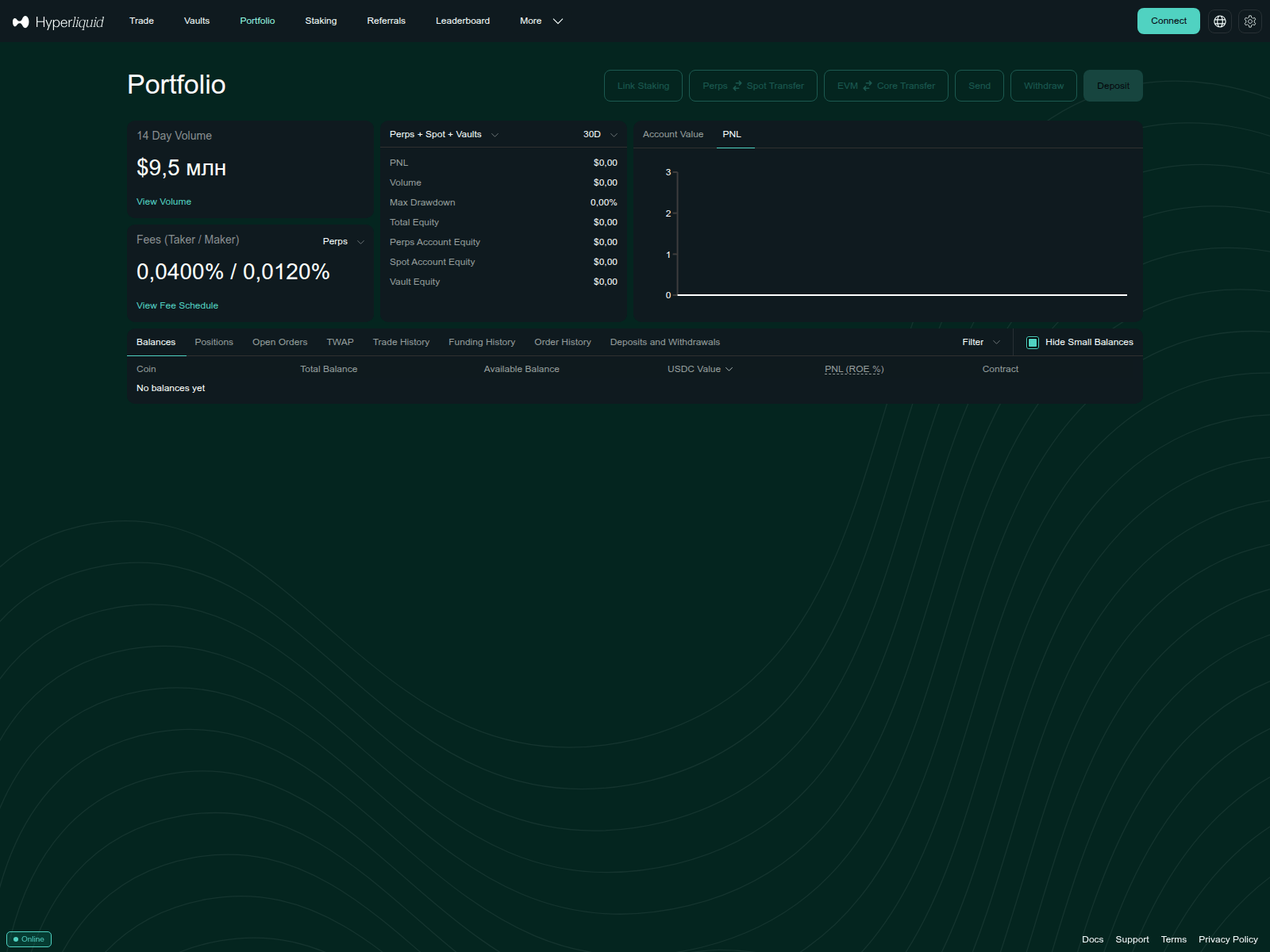
Task: Click the Max Drawdown row label
Action: 422,203
